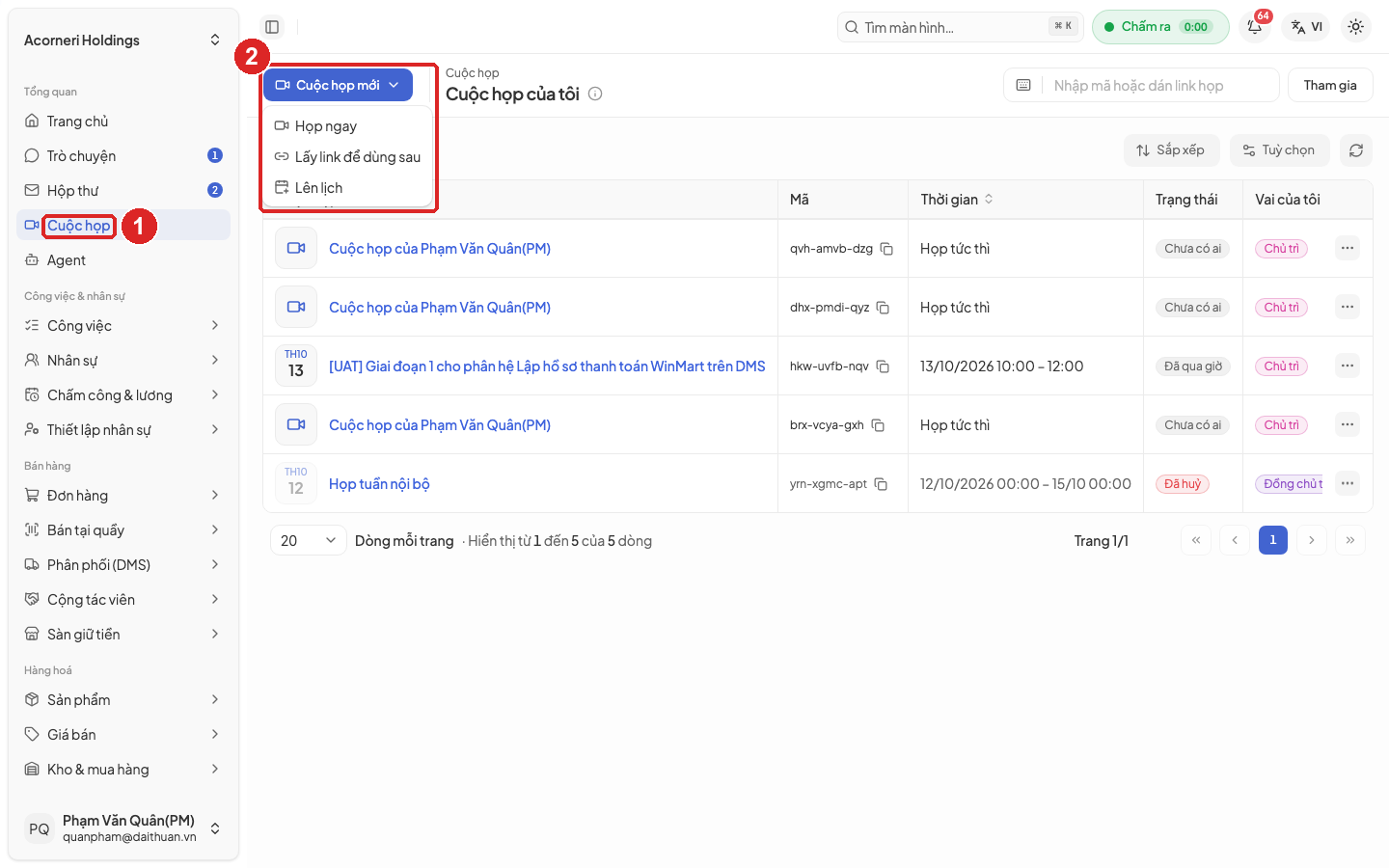
Task: Click the Tham gia button
Action: pyautogui.click(x=1330, y=85)
